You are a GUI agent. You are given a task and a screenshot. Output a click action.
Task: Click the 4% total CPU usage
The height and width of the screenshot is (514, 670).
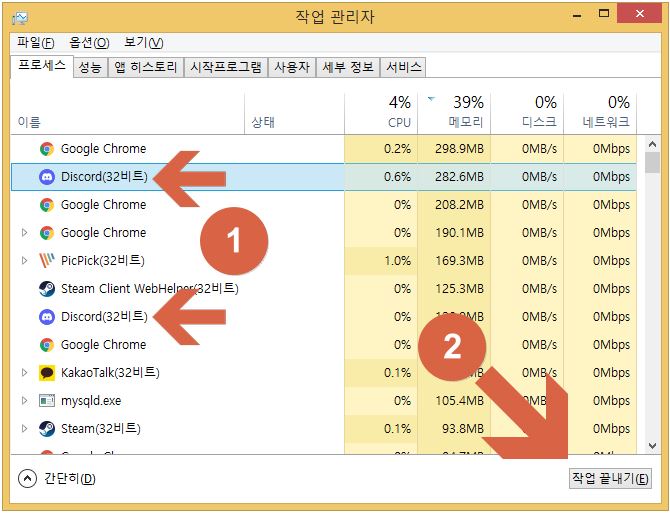400,103
